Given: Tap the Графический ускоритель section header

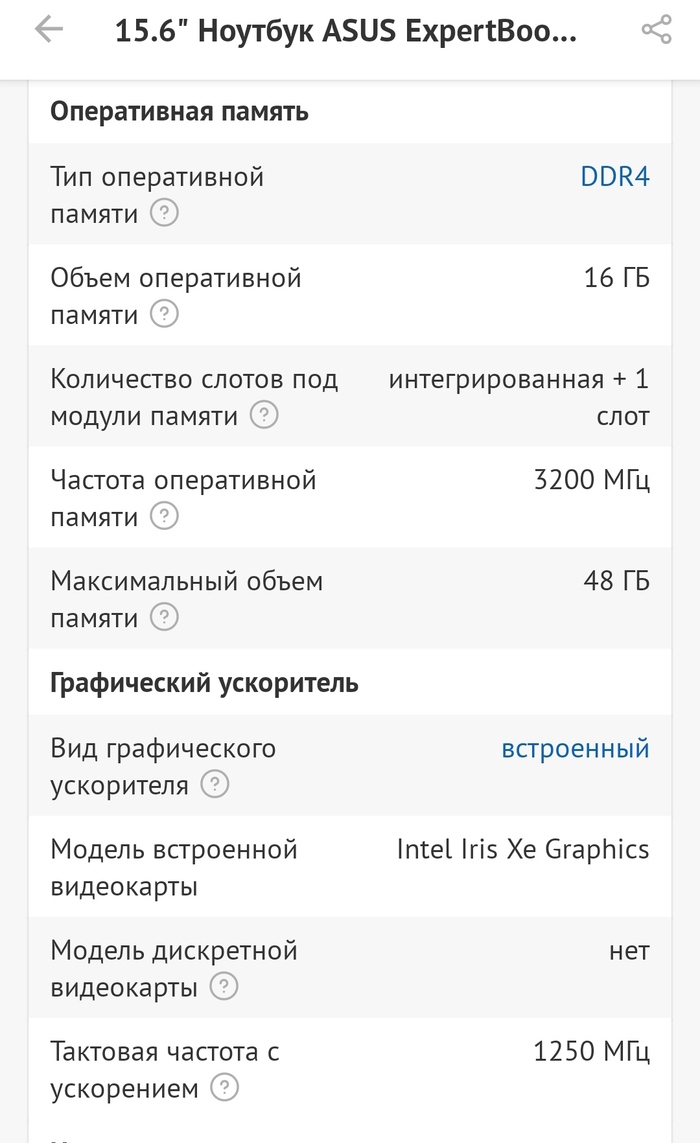Looking at the screenshot, I should [x=204, y=683].
